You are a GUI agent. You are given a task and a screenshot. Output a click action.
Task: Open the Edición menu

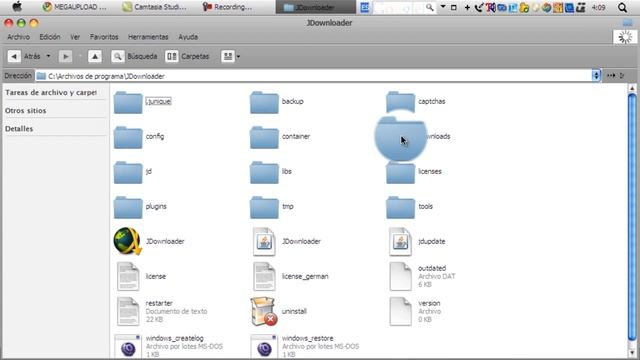click(50, 37)
